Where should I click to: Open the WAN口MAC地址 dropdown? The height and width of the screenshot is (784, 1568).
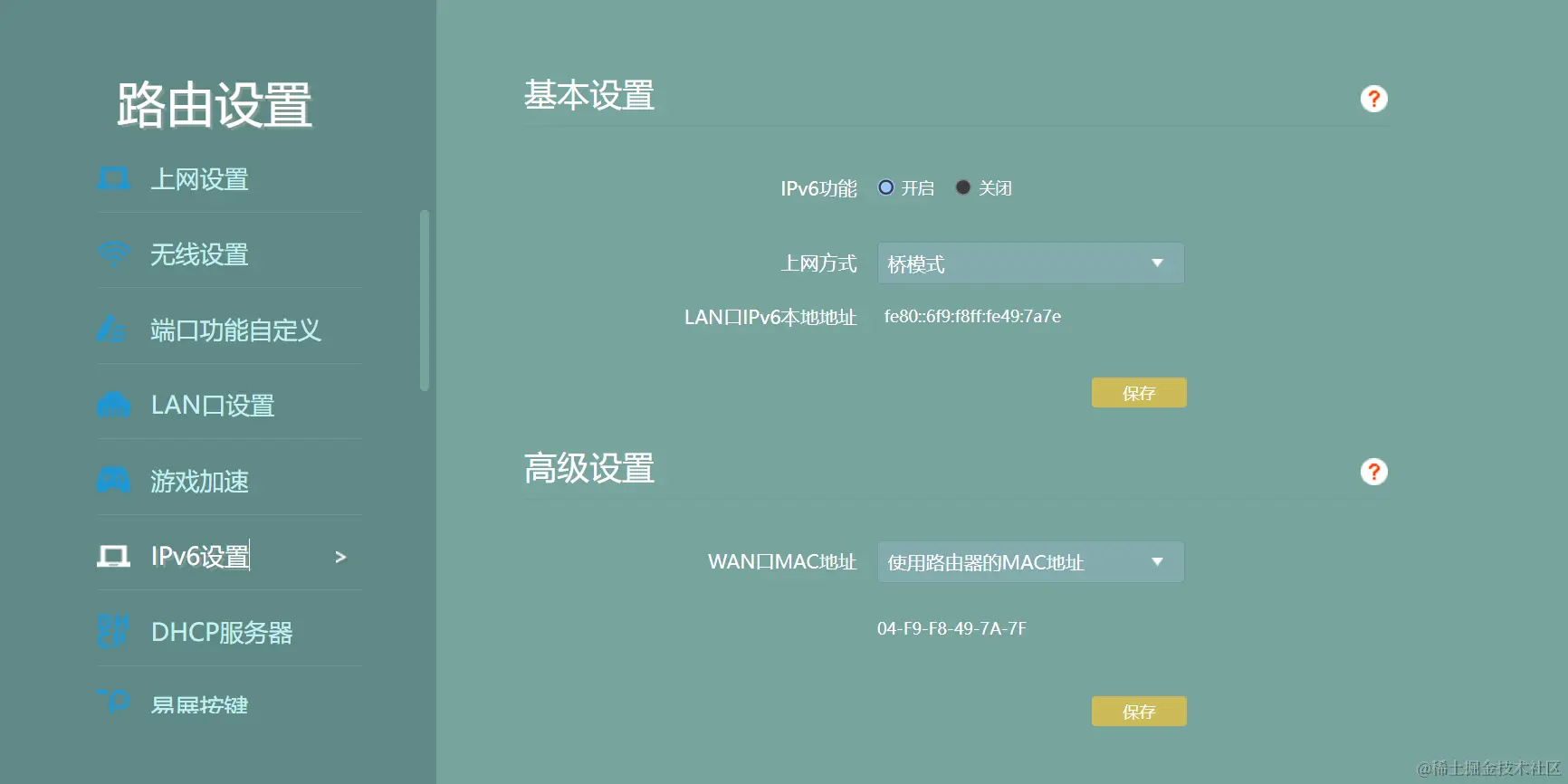1031,562
